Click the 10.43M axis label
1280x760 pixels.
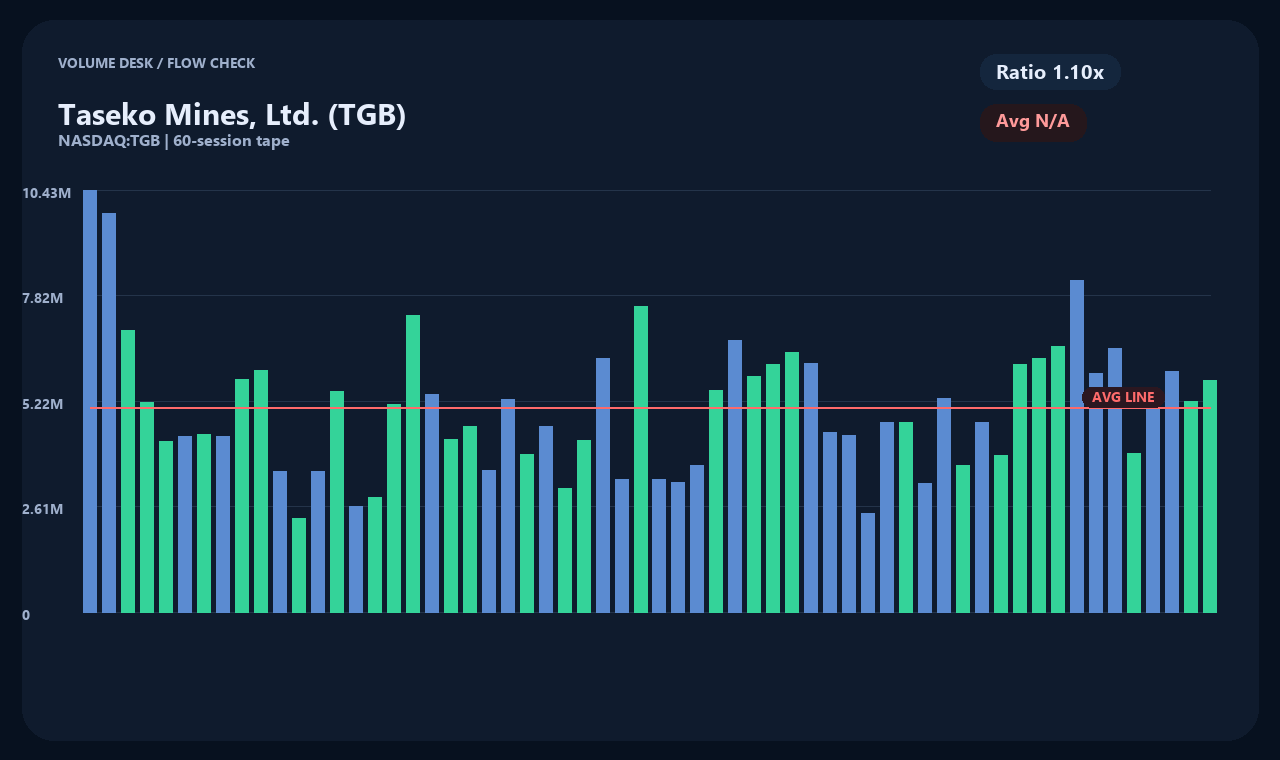(47, 192)
